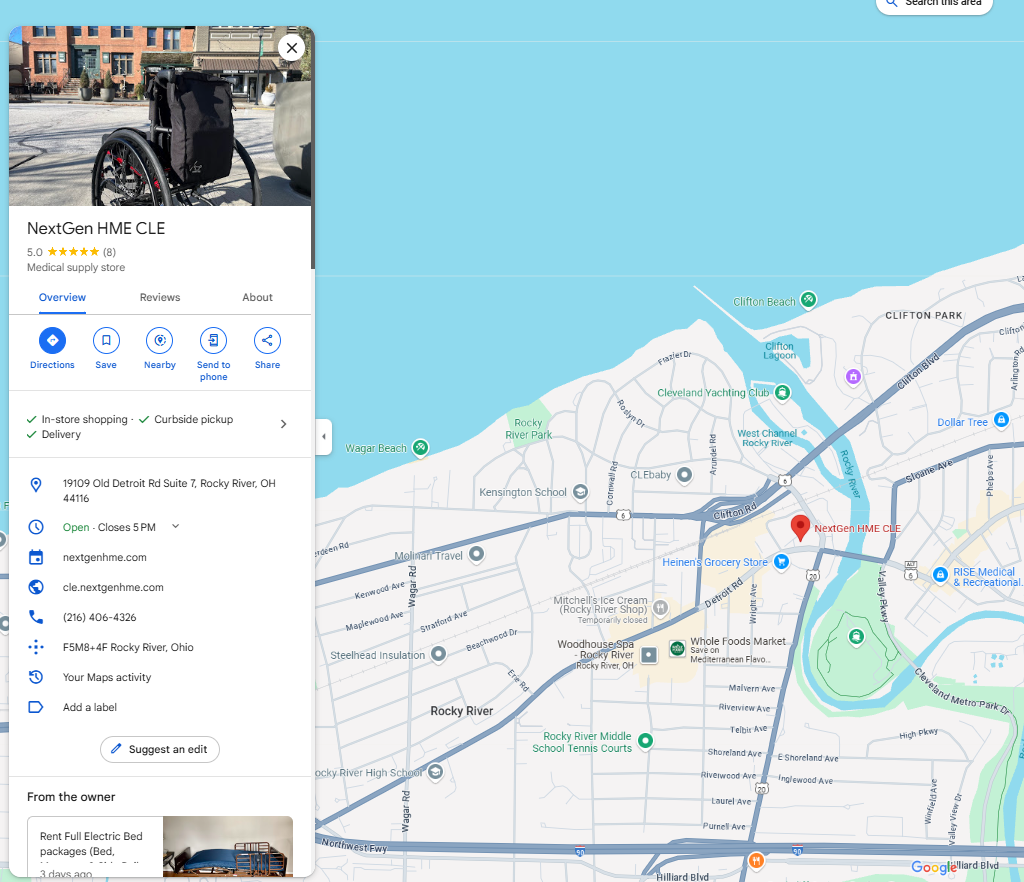Expand the opening hours dropdown
This screenshot has width=1024, height=882.
pyautogui.click(x=175, y=526)
